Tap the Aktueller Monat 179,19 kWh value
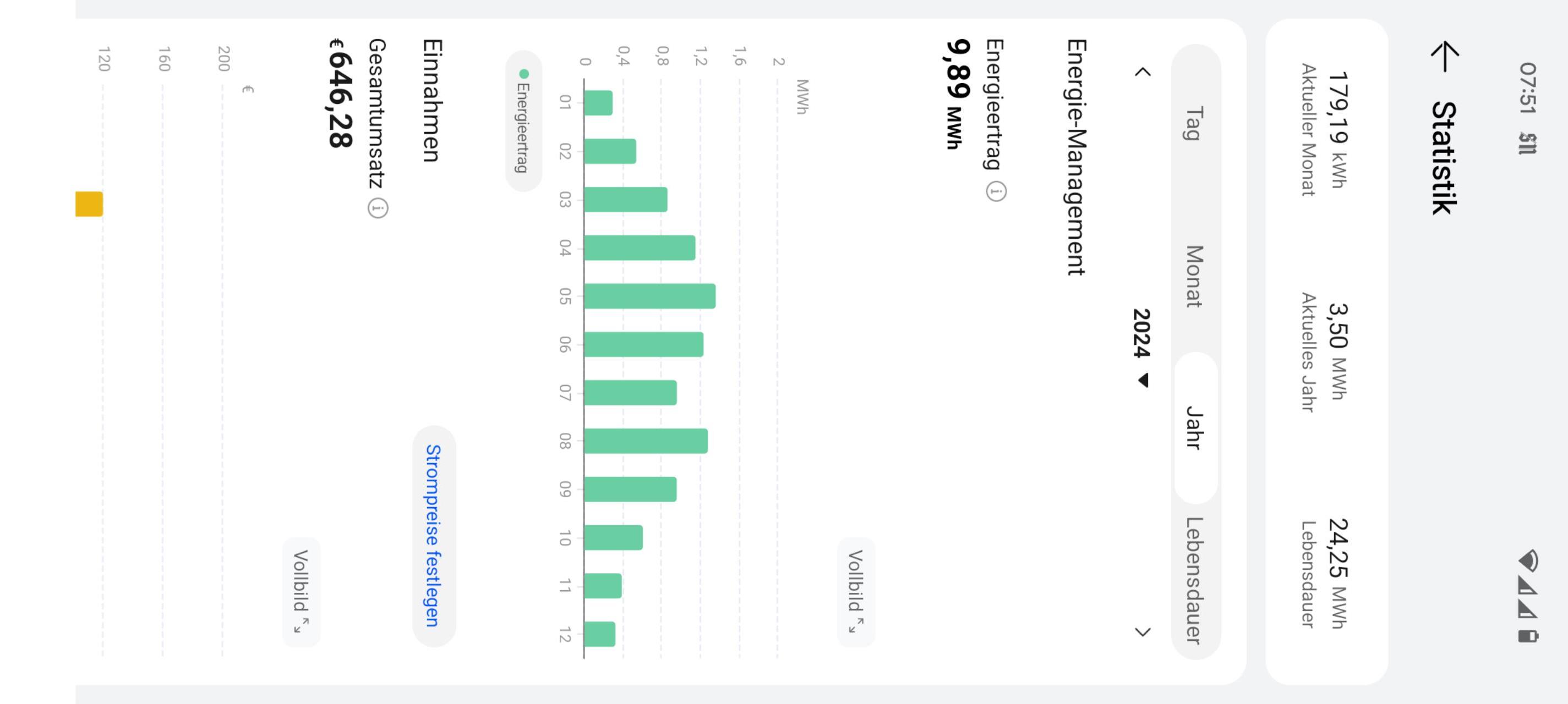1568x704 pixels. [x=1336, y=130]
